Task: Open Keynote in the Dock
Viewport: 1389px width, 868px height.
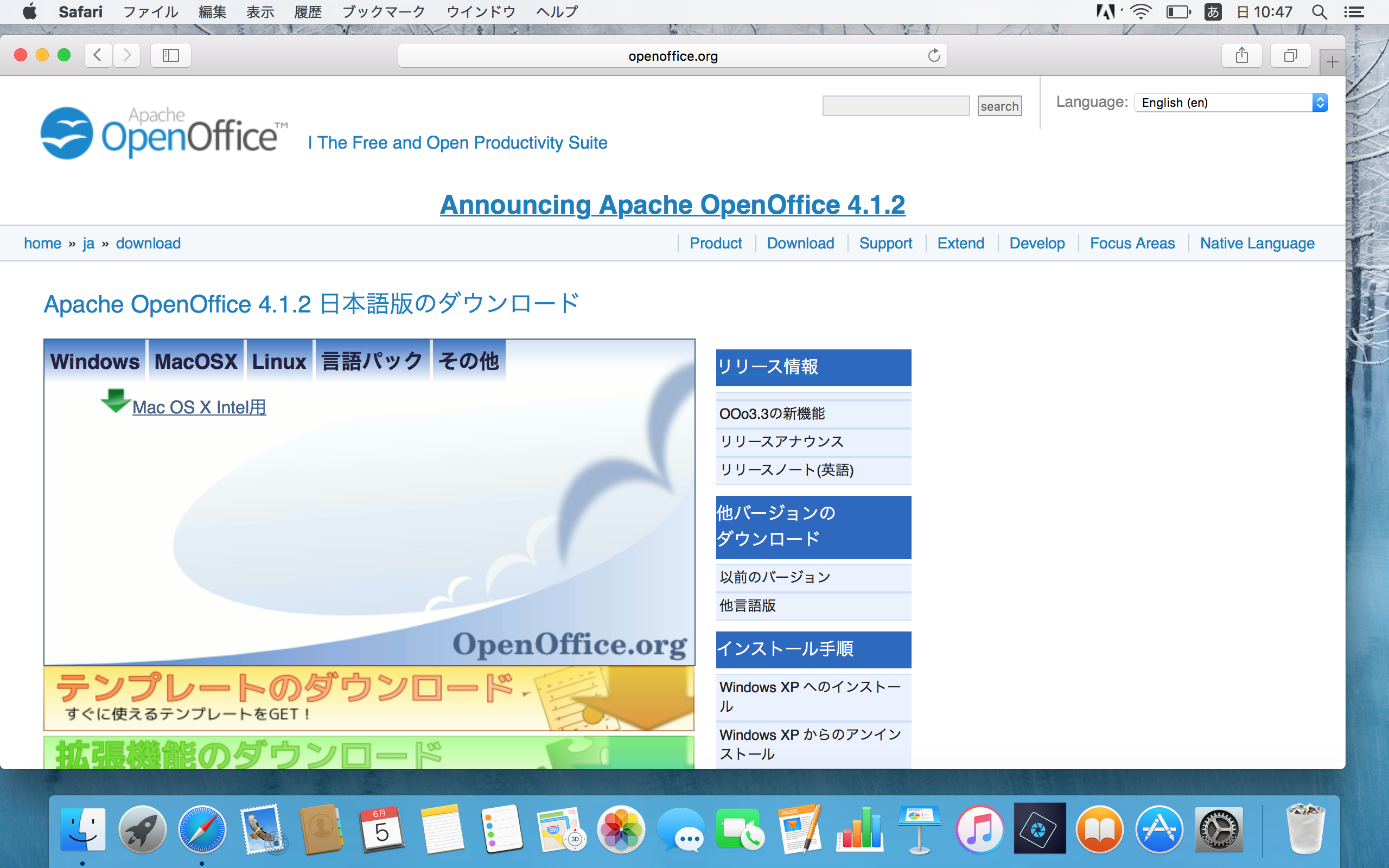Action: click(x=920, y=829)
